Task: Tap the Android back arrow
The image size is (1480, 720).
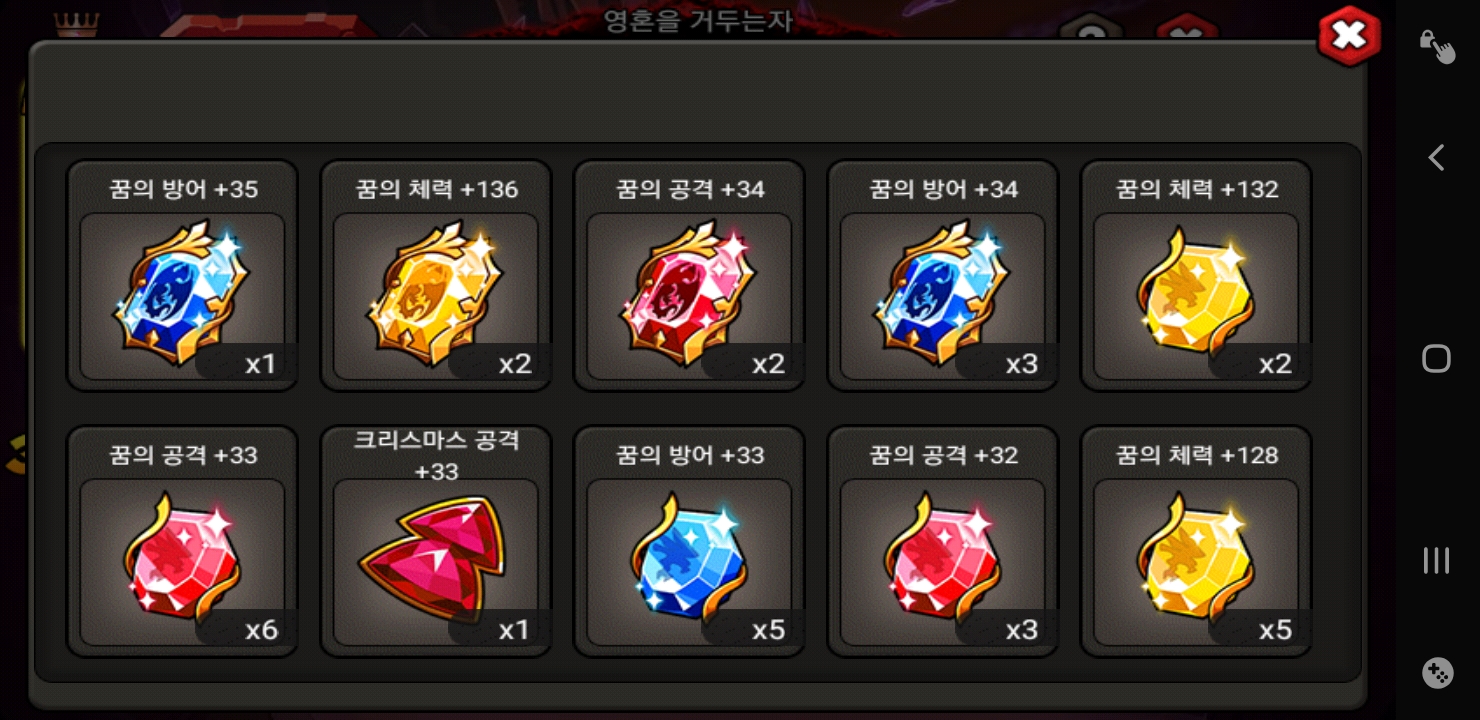Action: pos(1436,157)
